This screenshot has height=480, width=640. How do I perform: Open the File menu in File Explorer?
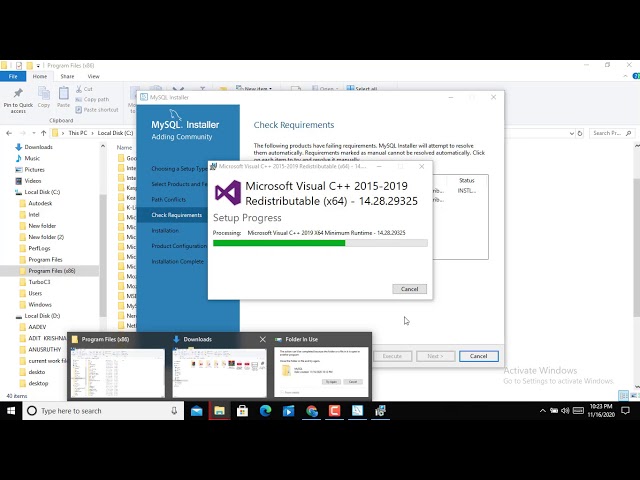pyautogui.click(x=13, y=76)
